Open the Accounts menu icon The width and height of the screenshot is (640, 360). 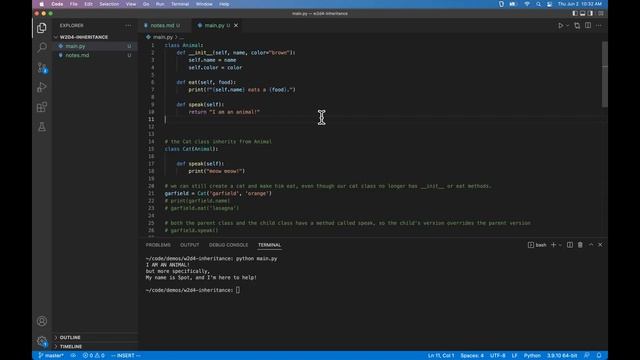click(42, 321)
